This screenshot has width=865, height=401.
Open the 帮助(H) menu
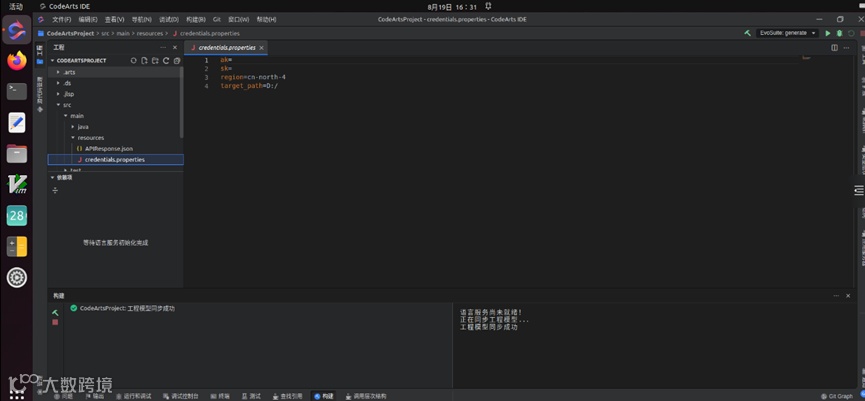(x=266, y=19)
